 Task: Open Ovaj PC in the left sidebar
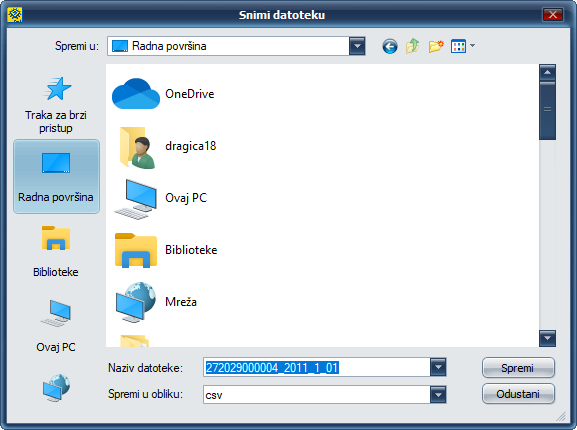(x=56, y=326)
